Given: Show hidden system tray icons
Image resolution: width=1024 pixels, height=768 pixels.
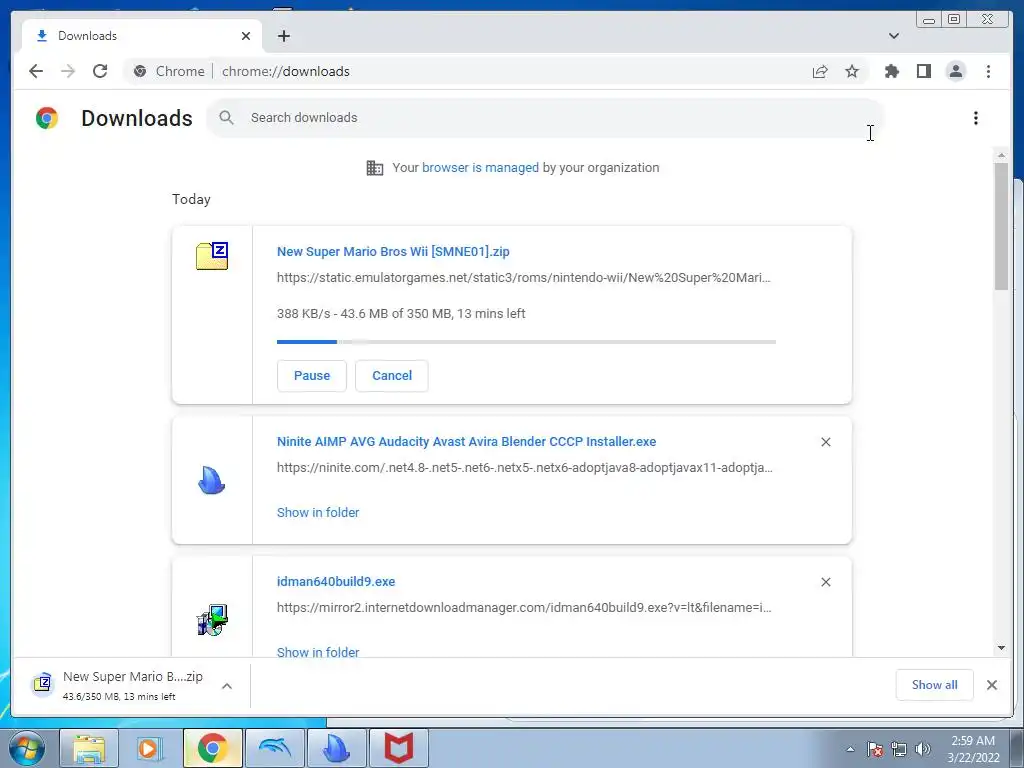Looking at the screenshot, I should click(x=850, y=749).
